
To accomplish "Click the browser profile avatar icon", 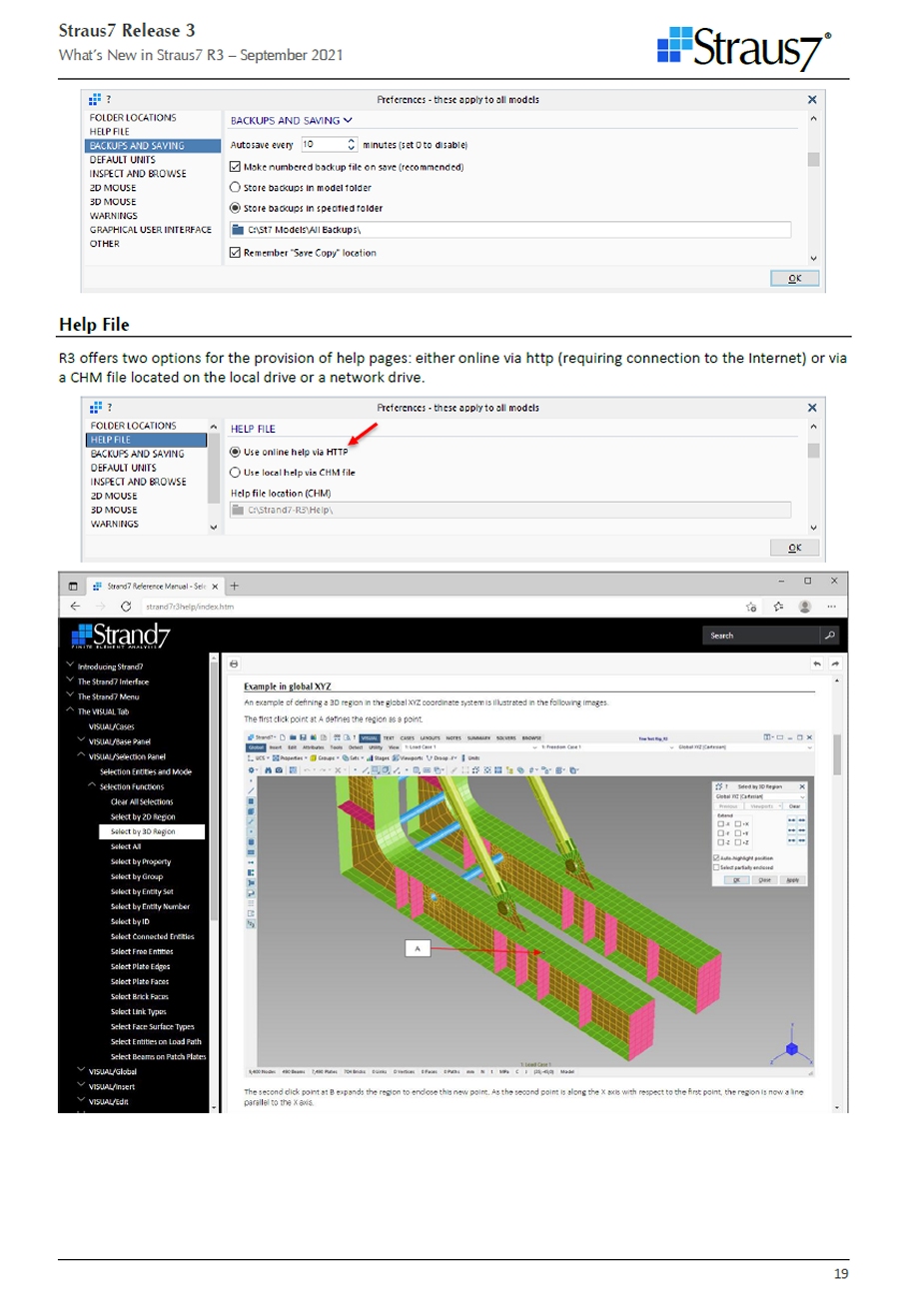I will (x=804, y=606).
